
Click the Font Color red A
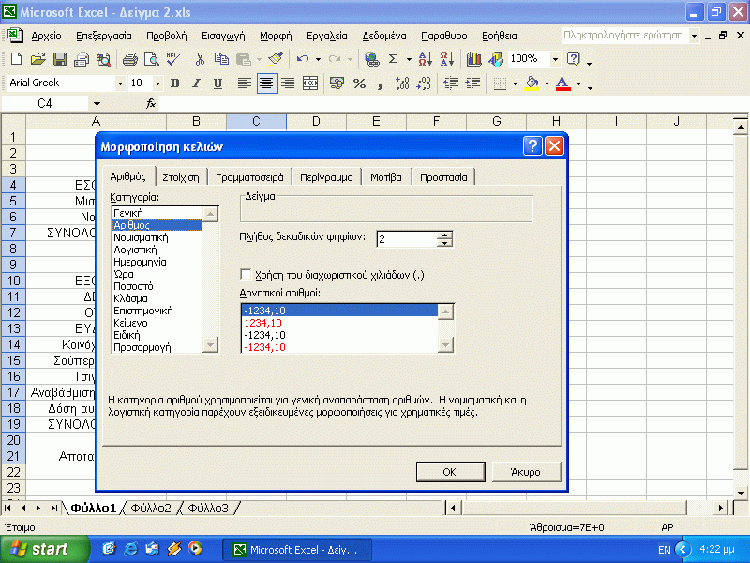[563, 84]
